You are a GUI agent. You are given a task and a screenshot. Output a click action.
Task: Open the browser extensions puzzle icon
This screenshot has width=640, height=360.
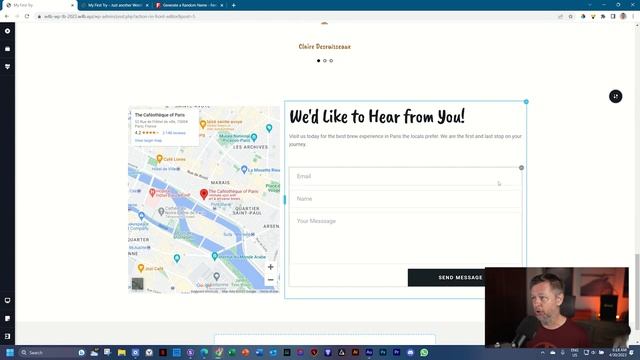click(x=603, y=16)
